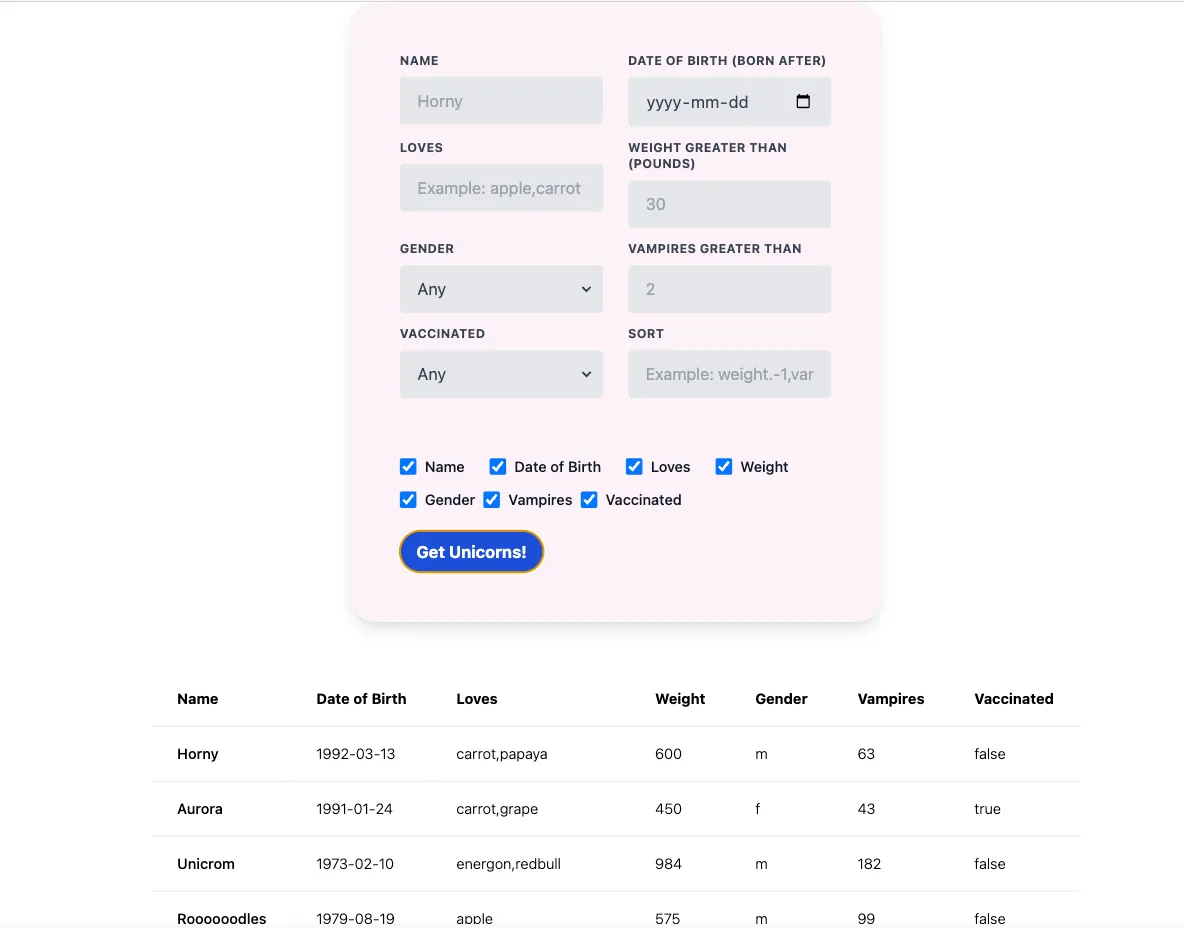Viewport: 1184px width, 928px height.
Task: Open the Gender dropdown
Action: [501, 289]
